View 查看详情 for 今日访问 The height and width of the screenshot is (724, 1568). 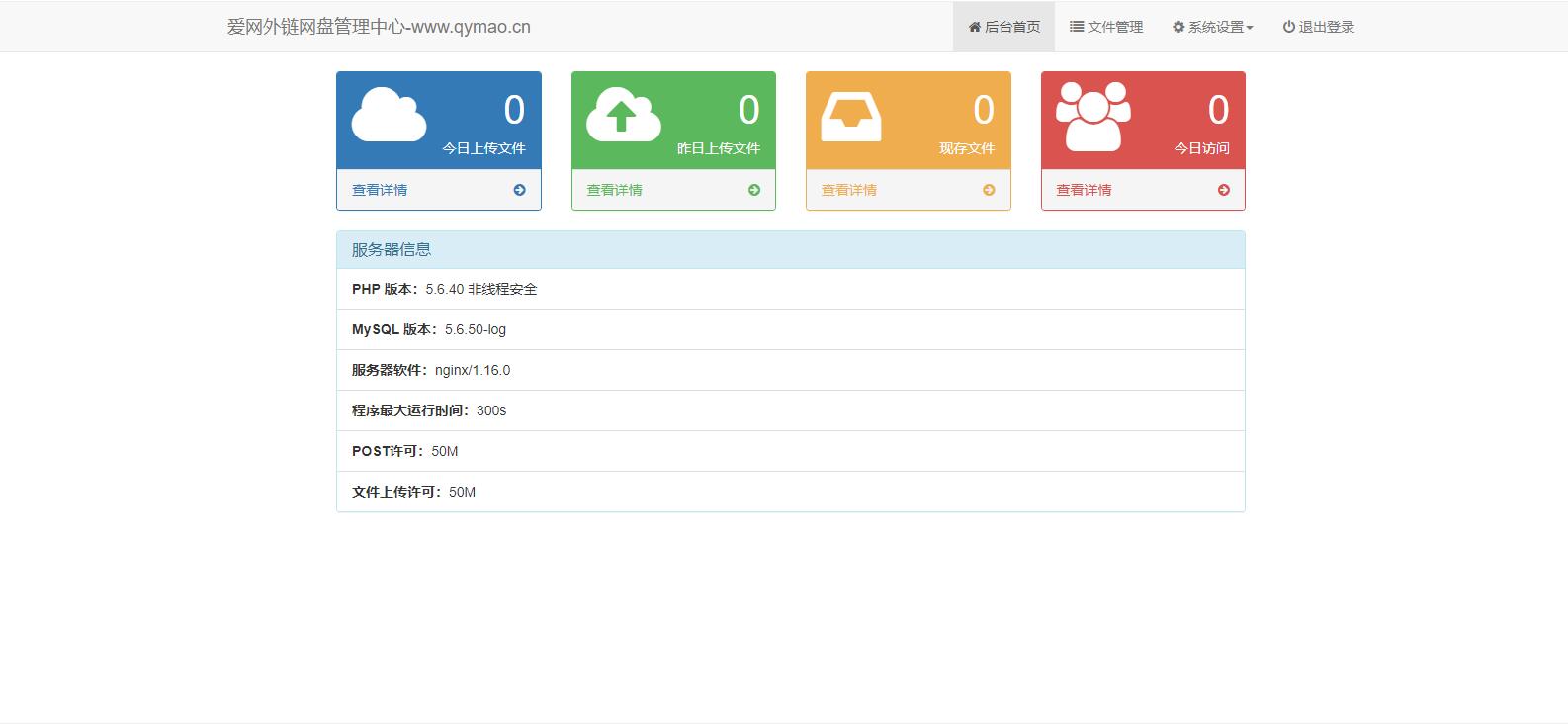tap(1084, 190)
